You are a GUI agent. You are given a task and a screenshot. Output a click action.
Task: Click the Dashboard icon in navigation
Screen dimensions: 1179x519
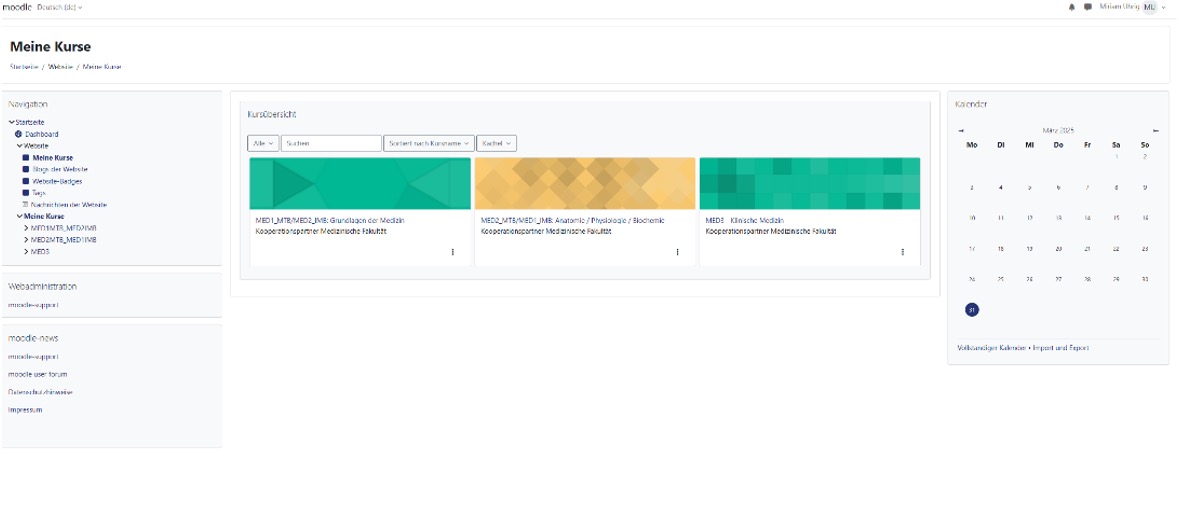(18, 134)
